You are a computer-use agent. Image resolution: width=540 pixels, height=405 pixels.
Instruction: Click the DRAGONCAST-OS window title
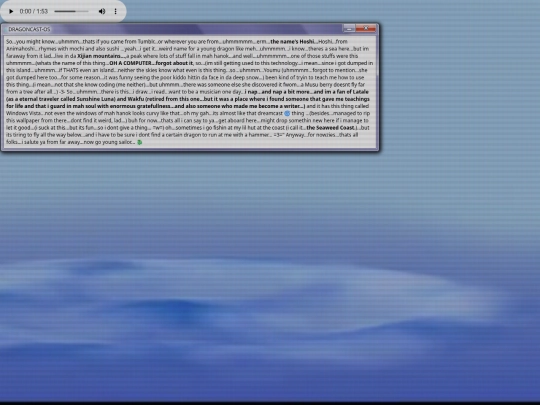pyautogui.click(x=29, y=29)
